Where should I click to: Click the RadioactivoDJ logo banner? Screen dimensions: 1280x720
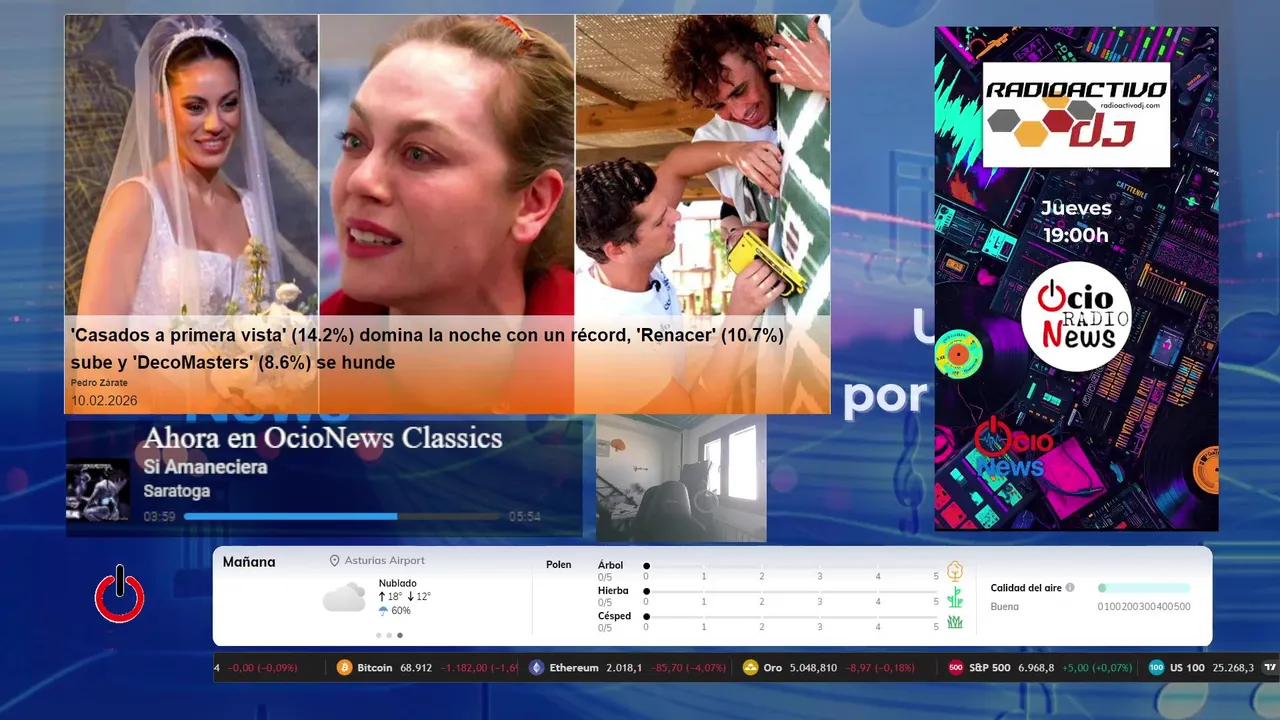(1076, 114)
